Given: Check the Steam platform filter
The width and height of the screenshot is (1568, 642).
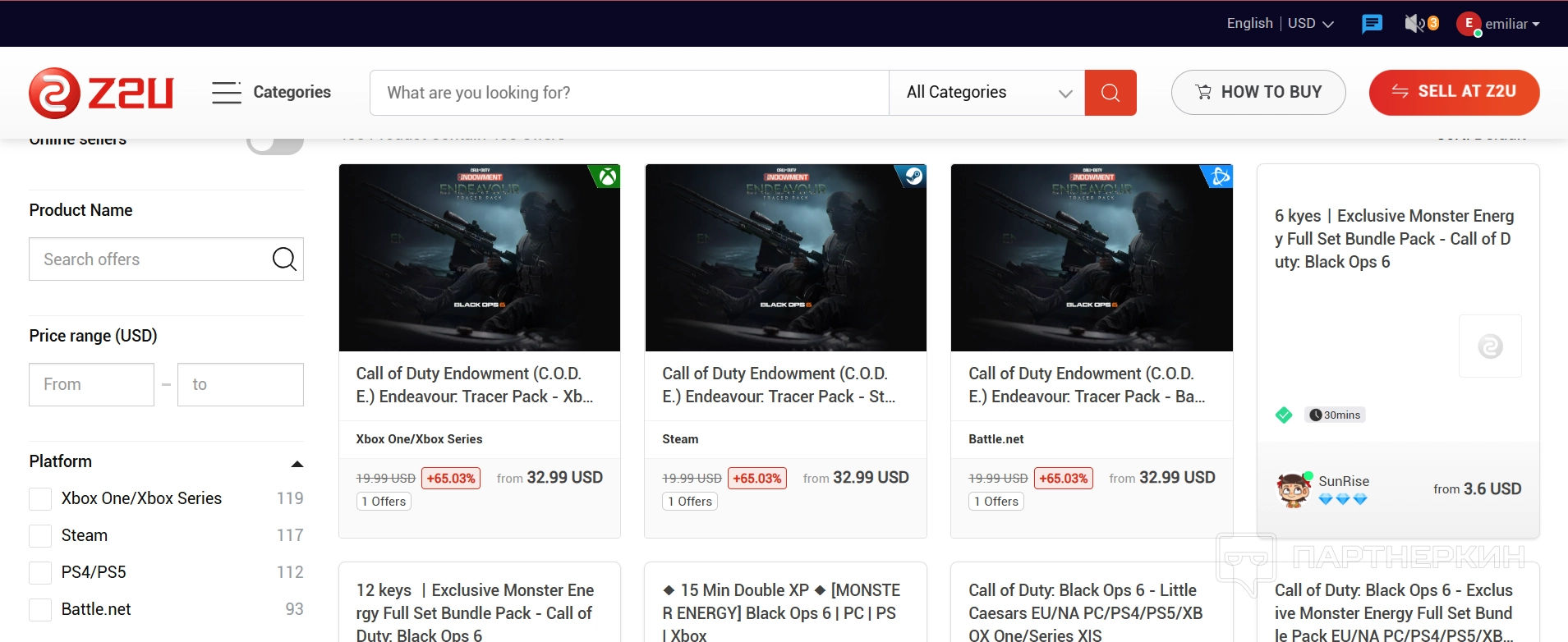Looking at the screenshot, I should tap(40, 535).
